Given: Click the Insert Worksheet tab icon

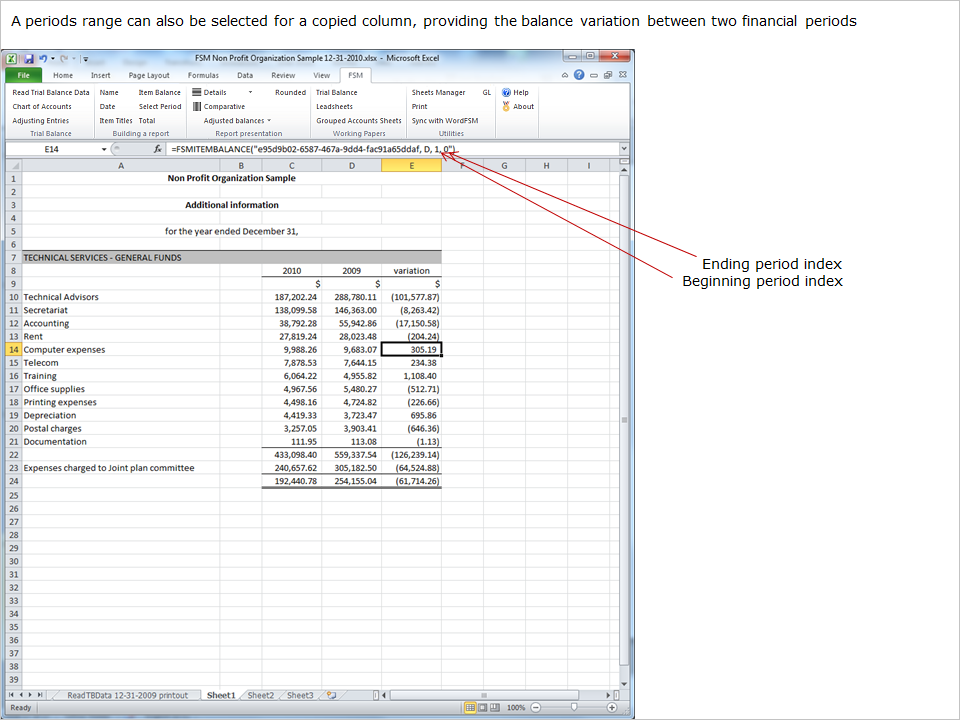Looking at the screenshot, I should 331,694.
